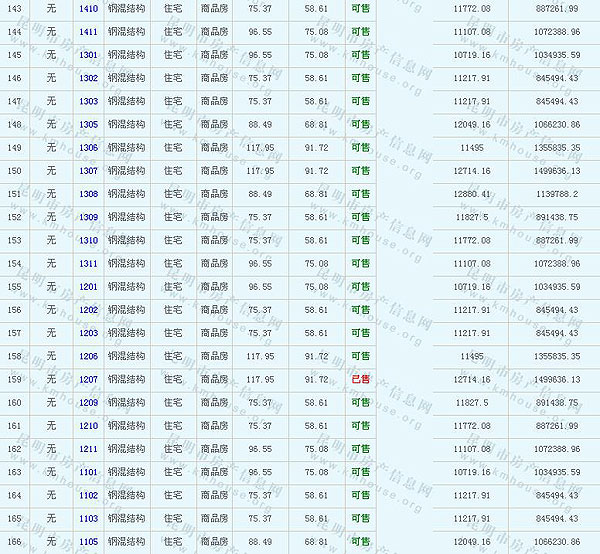Open room 1103 link

click(88, 518)
